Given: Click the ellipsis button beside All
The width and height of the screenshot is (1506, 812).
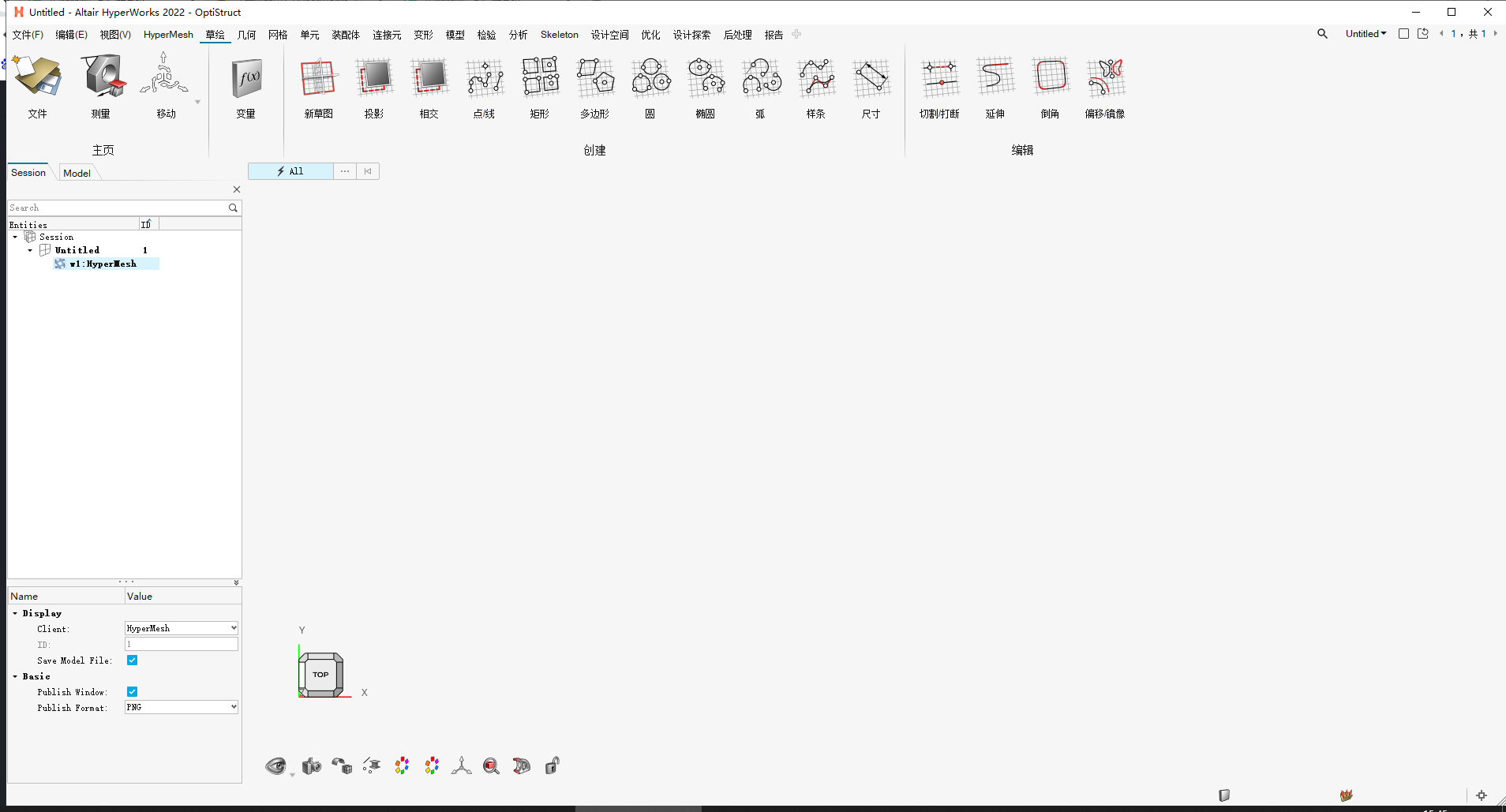Looking at the screenshot, I should 345,171.
